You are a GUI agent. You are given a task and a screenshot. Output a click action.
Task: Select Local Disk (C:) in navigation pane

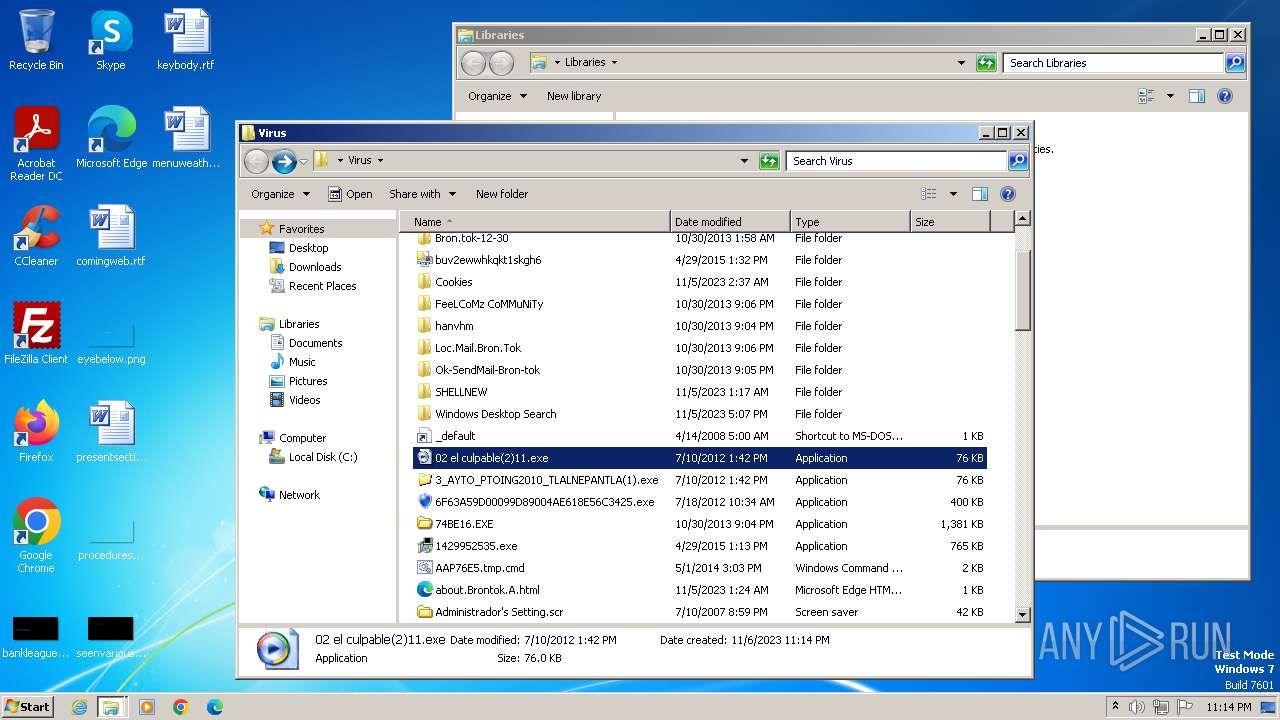coord(322,457)
